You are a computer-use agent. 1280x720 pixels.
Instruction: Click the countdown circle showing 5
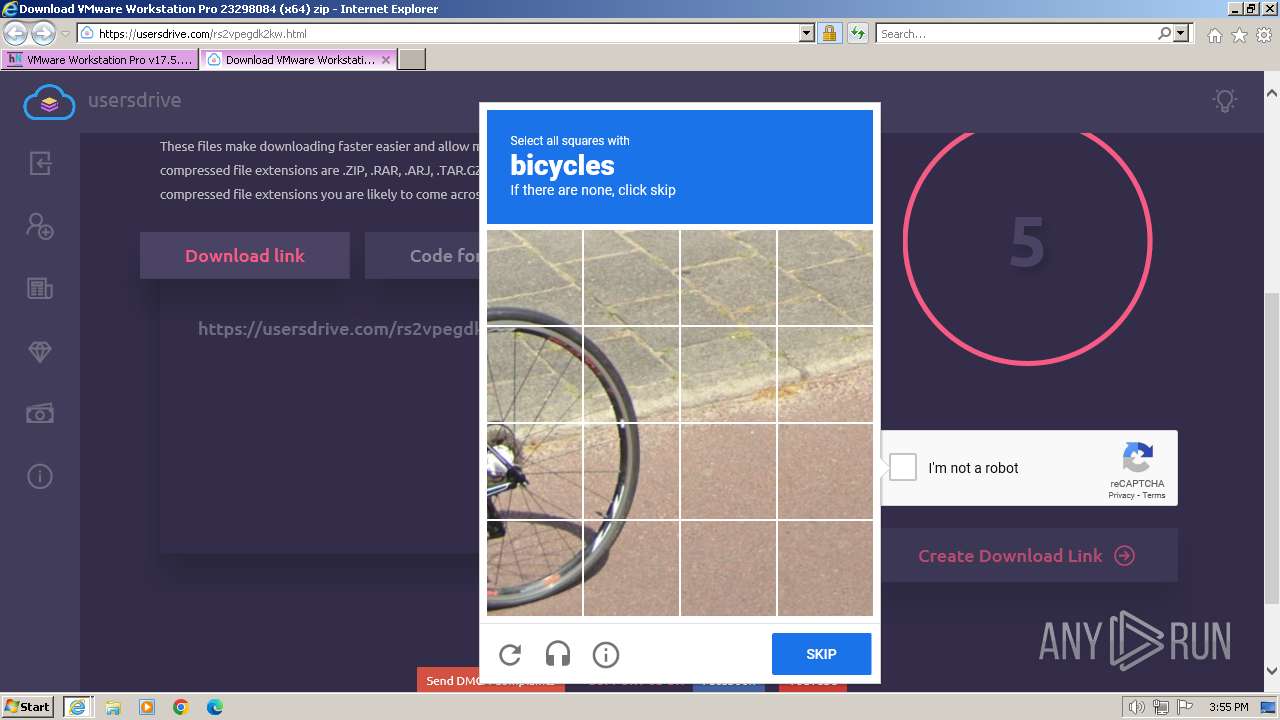click(x=1028, y=241)
